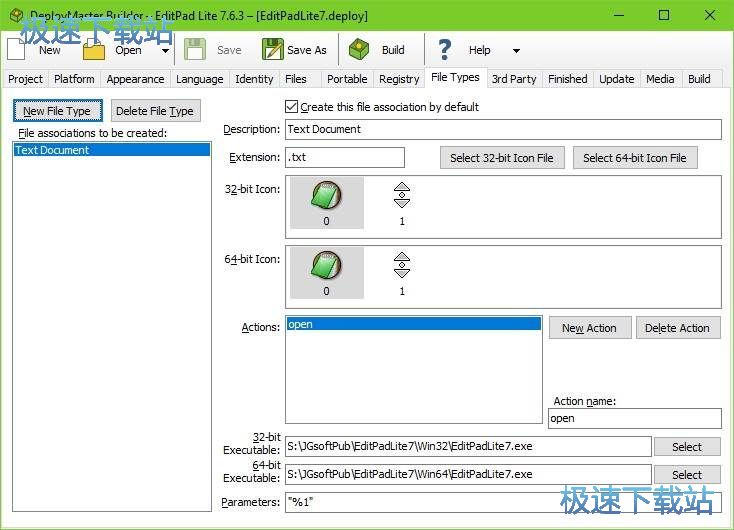Screen dimensions: 734x530
Task: Open the Portable tab
Action: pyautogui.click(x=347, y=79)
